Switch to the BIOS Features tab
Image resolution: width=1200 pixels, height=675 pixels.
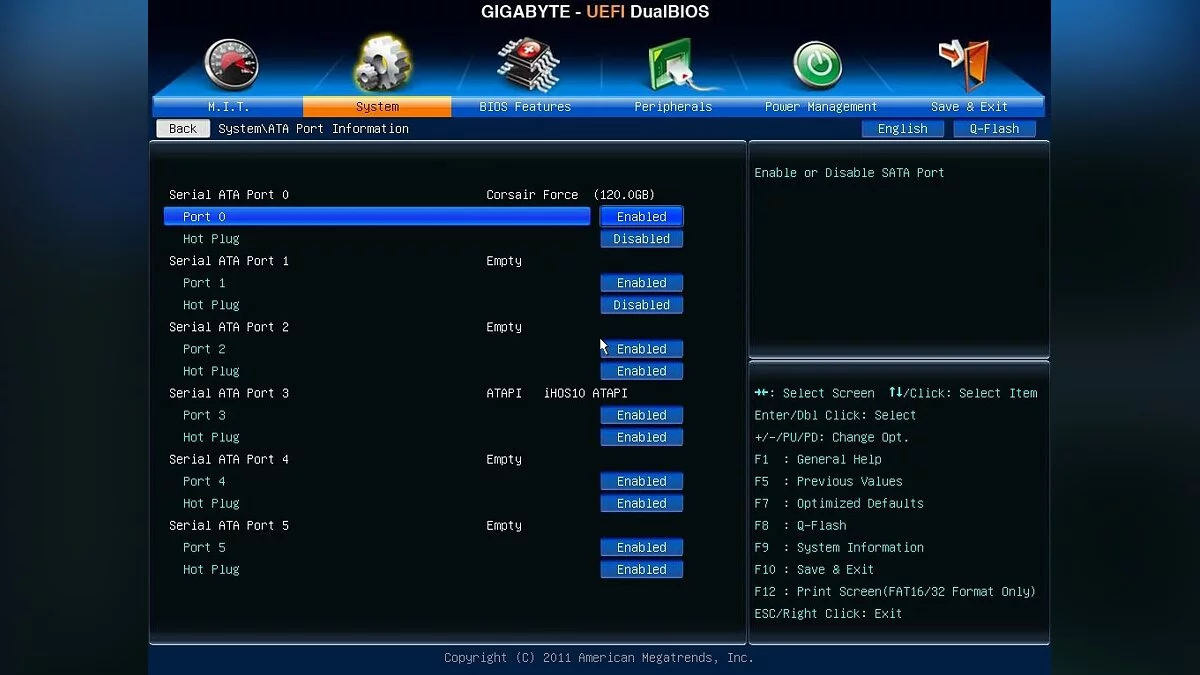coord(525,107)
